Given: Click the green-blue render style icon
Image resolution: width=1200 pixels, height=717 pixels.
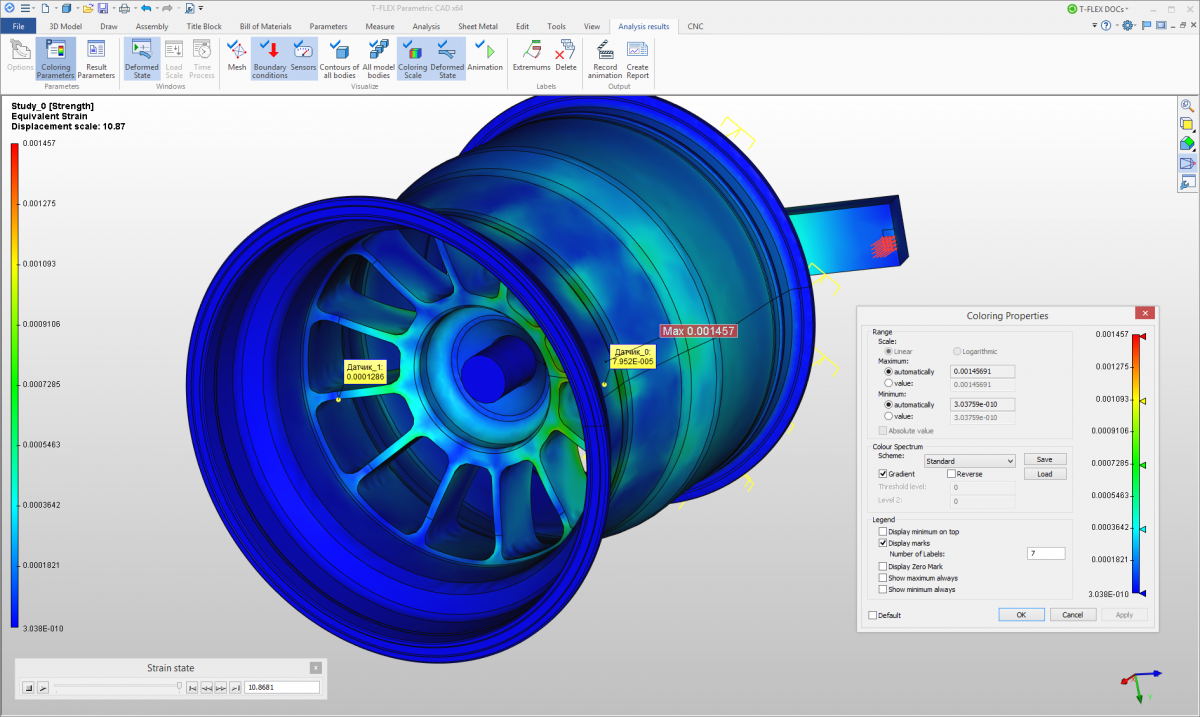Looking at the screenshot, I should [x=1187, y=143].
